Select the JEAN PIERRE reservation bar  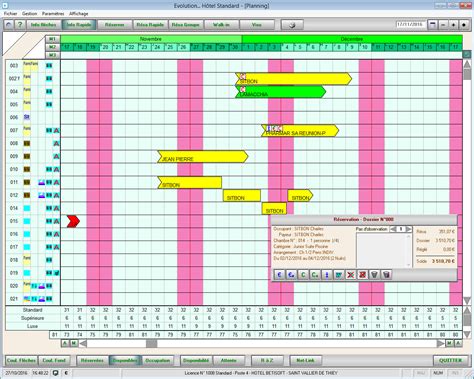point(203,157)
